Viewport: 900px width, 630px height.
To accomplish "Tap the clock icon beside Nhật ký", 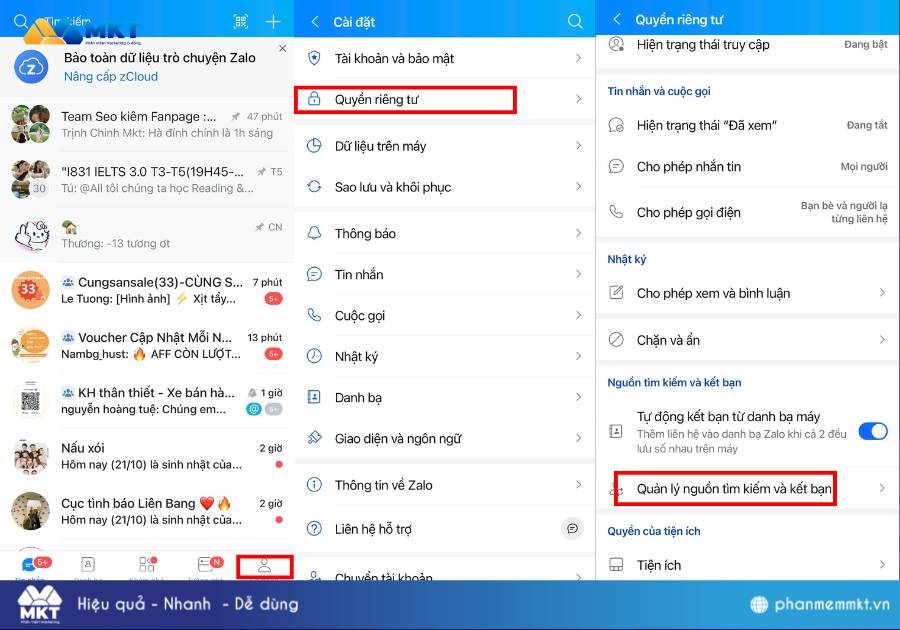I will point(314,356).
